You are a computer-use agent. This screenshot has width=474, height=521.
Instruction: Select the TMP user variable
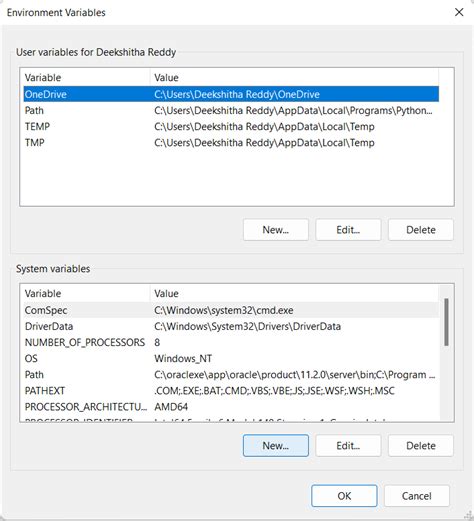tap(231, 143)
